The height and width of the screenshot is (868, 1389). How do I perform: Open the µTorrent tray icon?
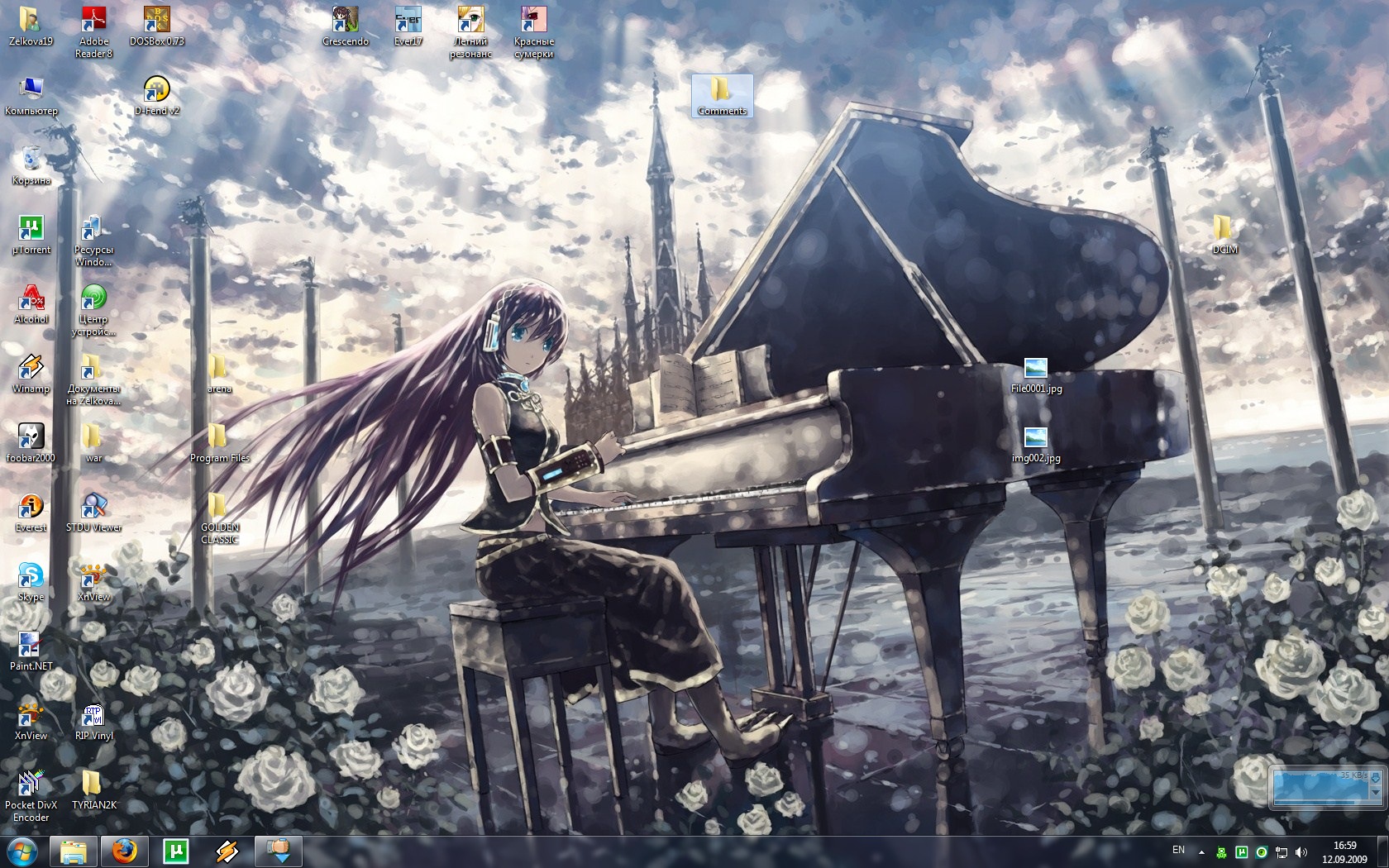(1241, 852)
